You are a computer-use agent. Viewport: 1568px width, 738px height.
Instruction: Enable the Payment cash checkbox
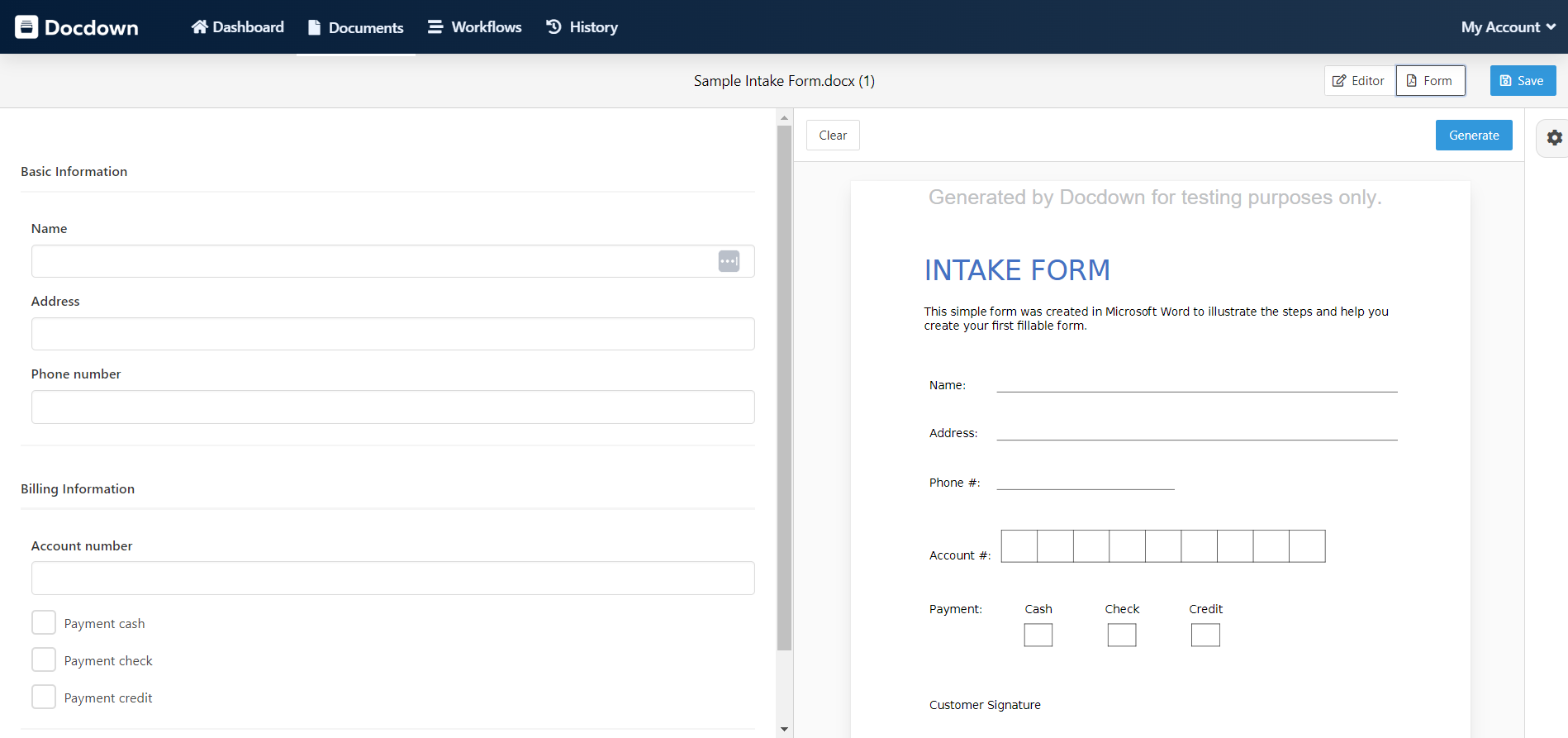tap(44, 623)
